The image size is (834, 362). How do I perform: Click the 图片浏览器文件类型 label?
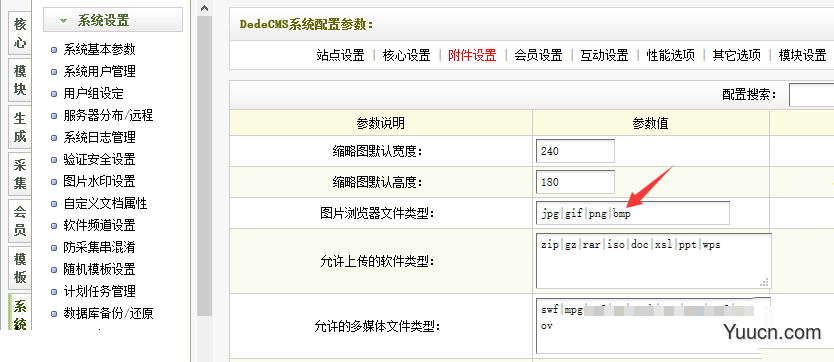tap(377, 214)
